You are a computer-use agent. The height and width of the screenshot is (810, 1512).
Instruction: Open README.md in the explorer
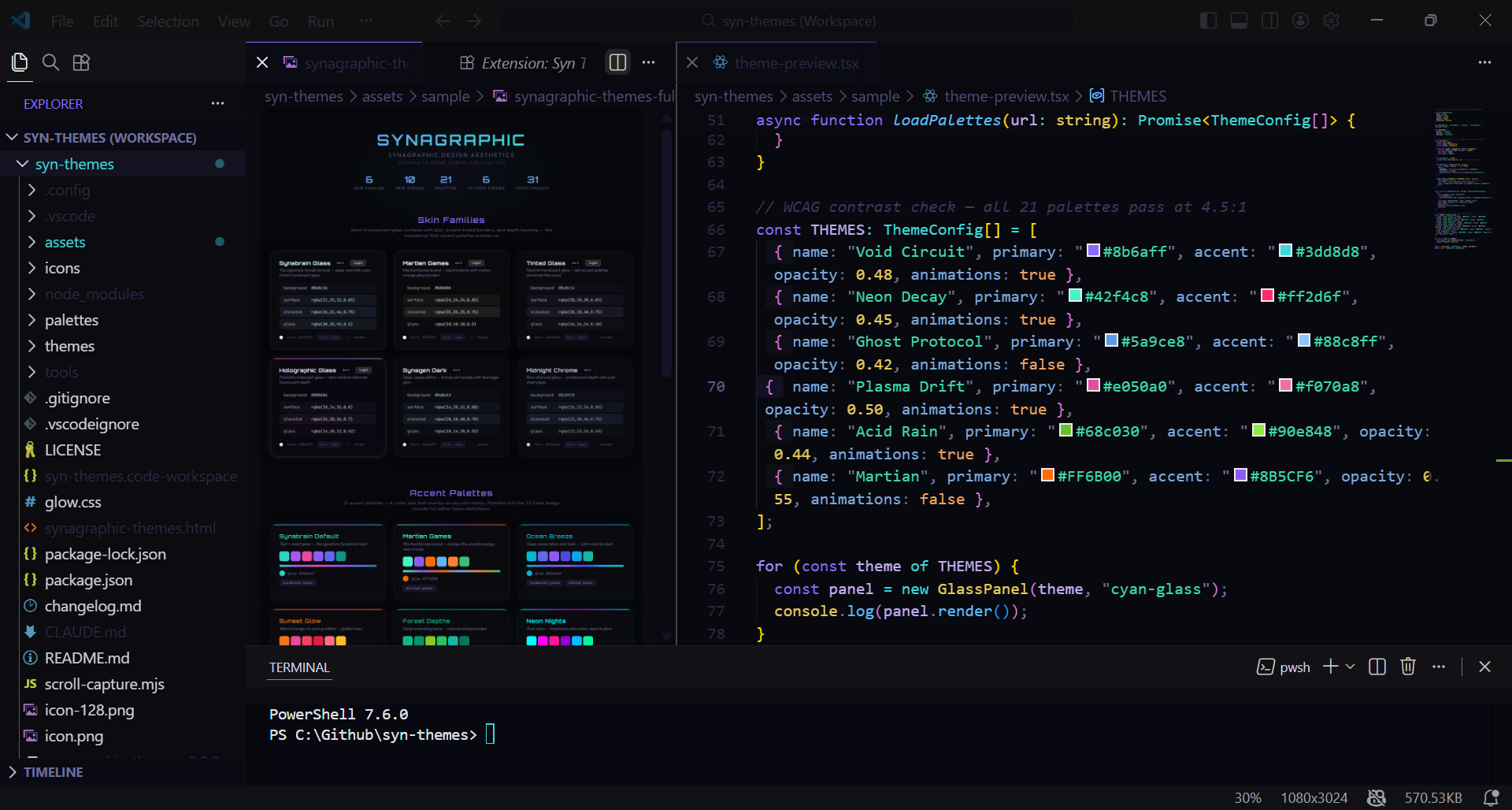point(87,657)
